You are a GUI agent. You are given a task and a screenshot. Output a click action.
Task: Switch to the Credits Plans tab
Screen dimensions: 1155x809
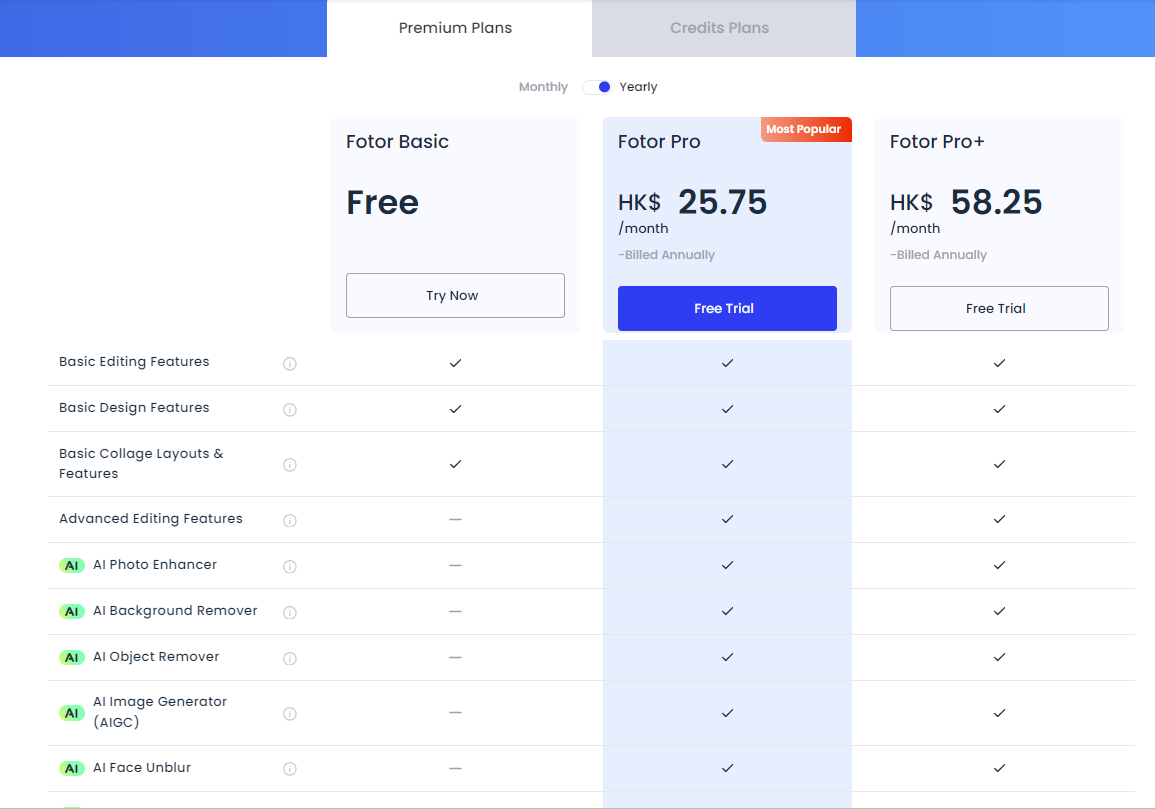(x=723, y=28)
